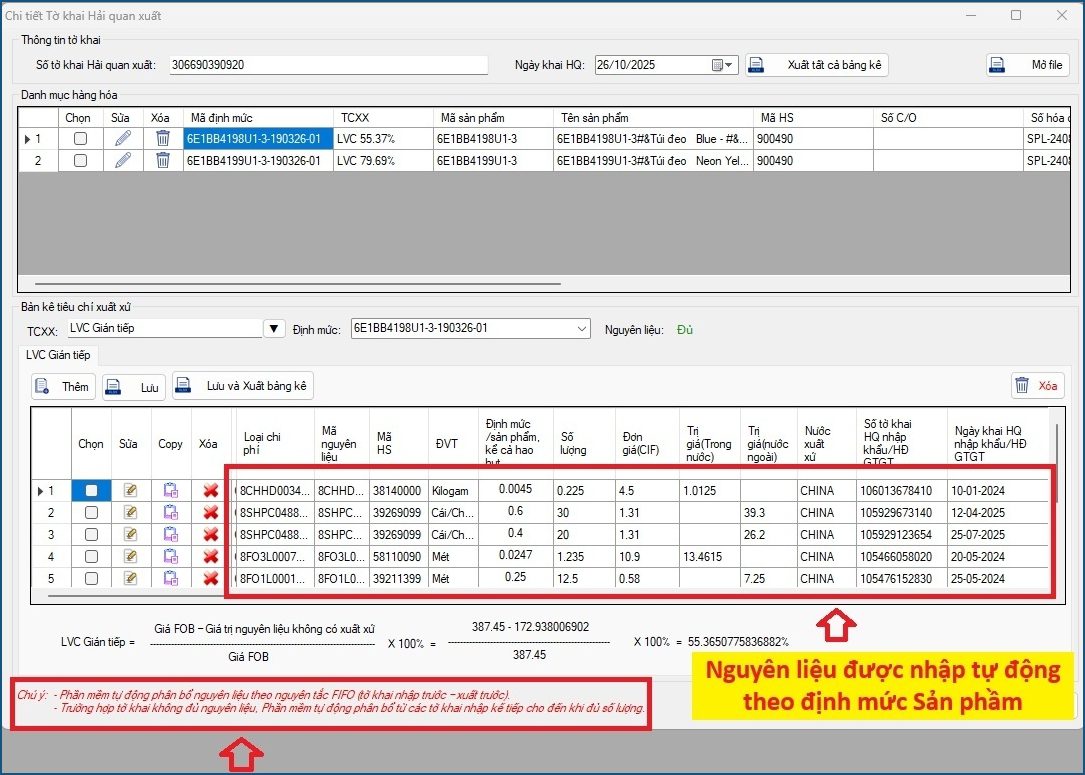Tick the Chọn checkbox for product row 1
1085x775 pixels.
[80, 139]
